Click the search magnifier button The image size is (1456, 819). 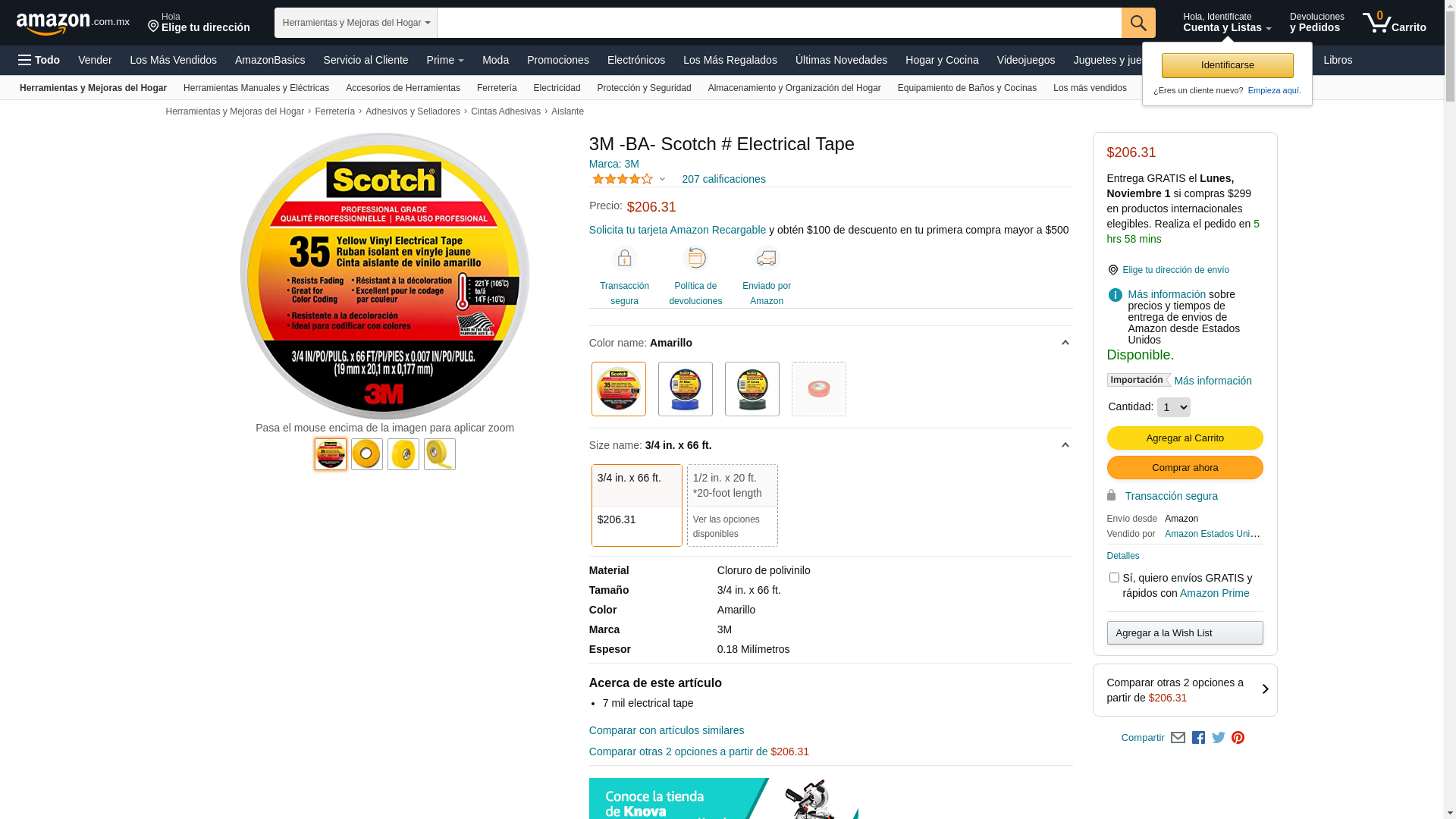[x=1137, y=23]
